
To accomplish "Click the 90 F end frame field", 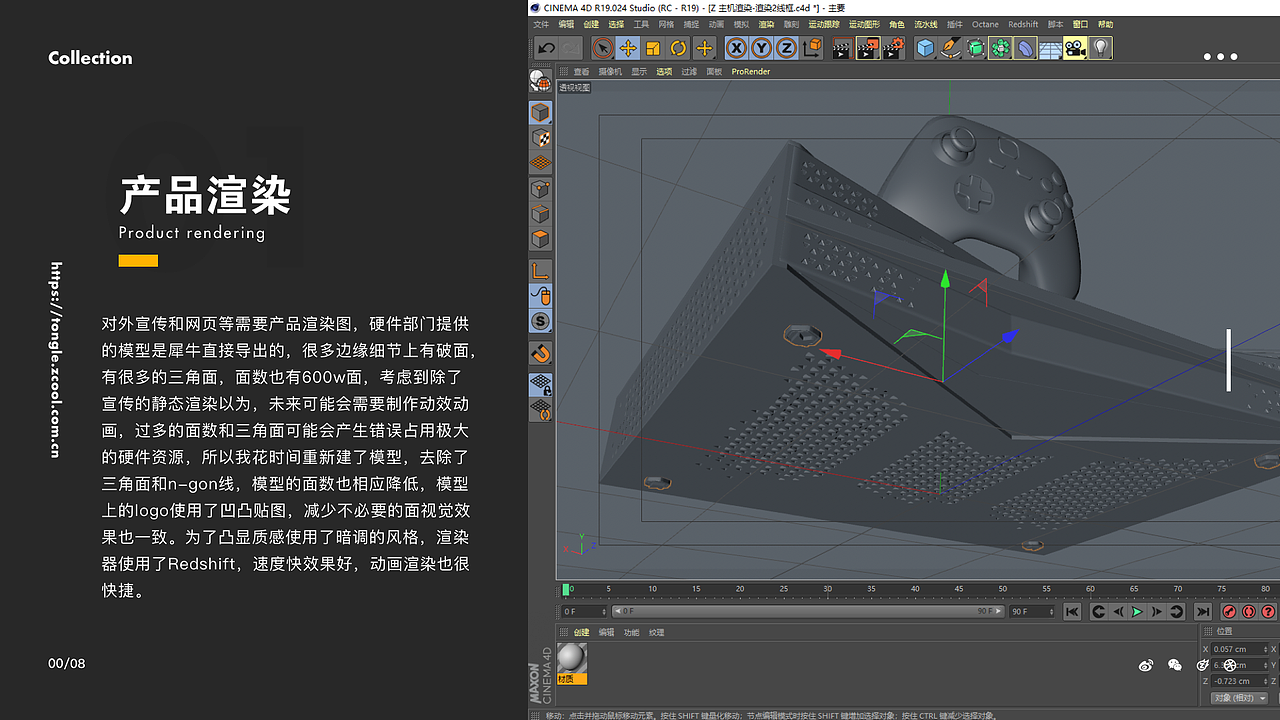I will click(1032, 611).
